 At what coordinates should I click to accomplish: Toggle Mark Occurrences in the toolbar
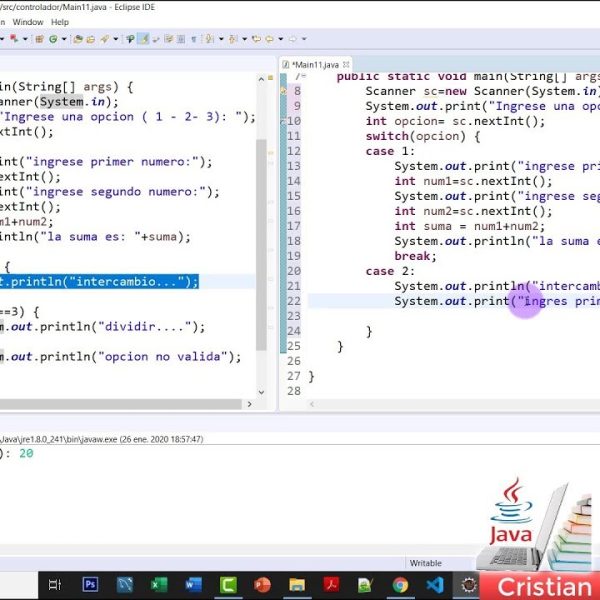144,39
